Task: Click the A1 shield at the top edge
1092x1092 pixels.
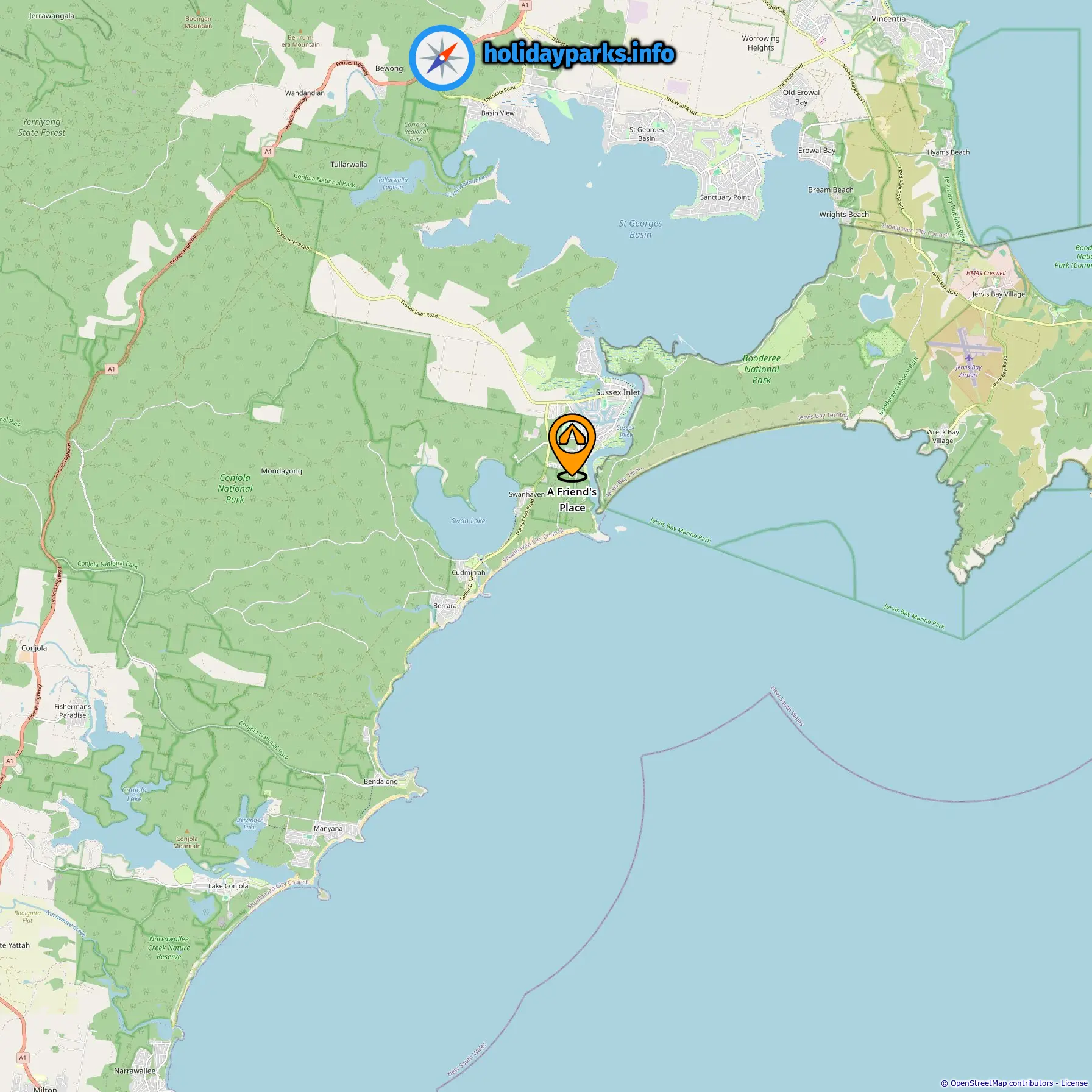Action: [x=525, y=5]
